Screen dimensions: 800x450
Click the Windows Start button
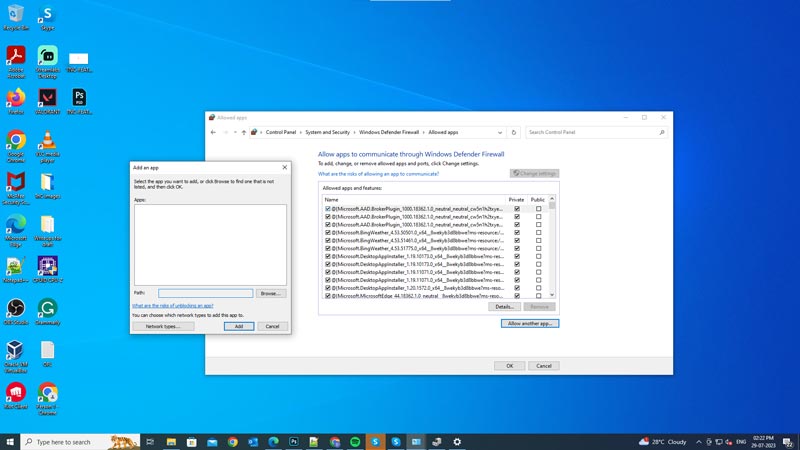click(x=10, y=442)
